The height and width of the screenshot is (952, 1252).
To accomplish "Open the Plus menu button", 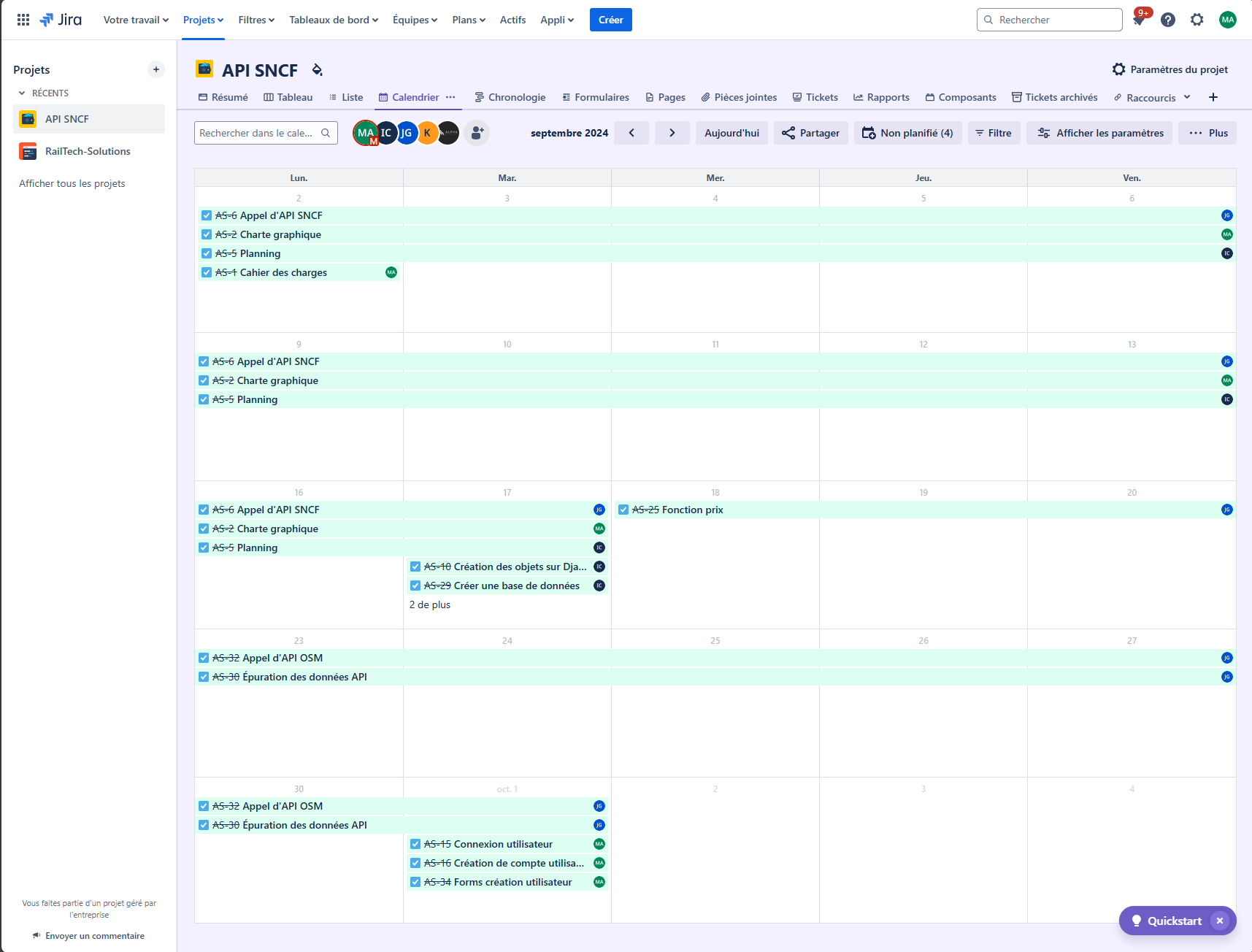I will coord(1207,133).
